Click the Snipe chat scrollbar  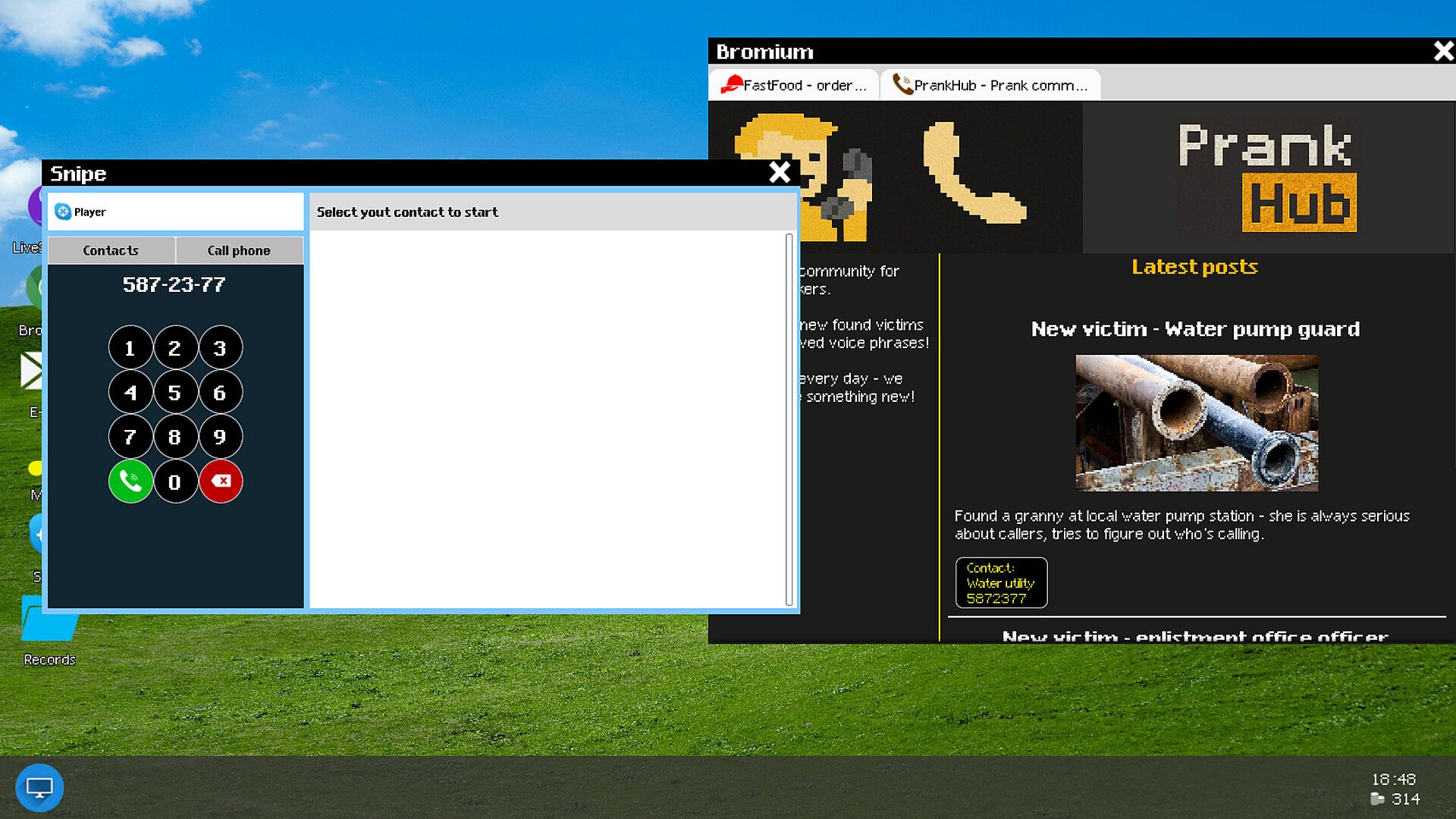789,419
